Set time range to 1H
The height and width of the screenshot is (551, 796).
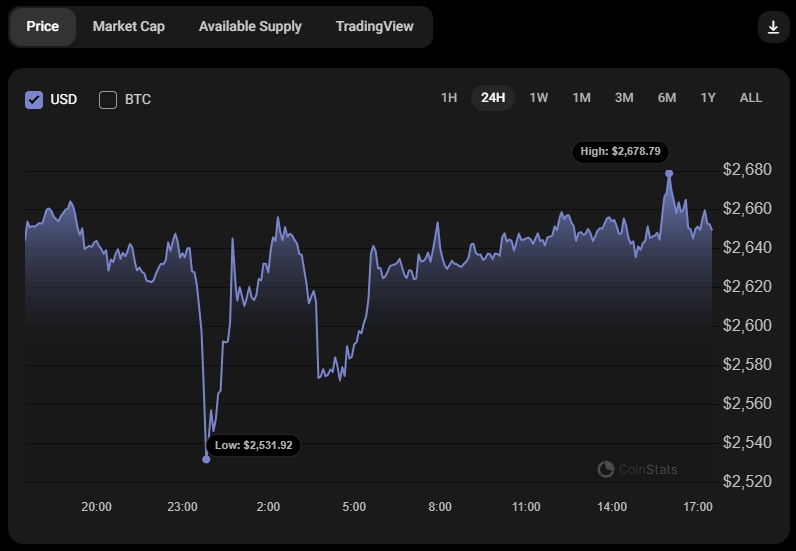[449, 98]
